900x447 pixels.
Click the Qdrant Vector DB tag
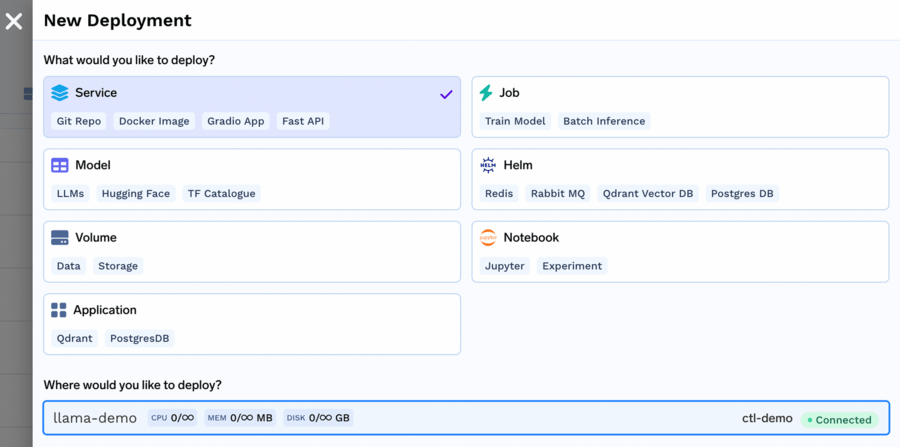tap(648, 193)
